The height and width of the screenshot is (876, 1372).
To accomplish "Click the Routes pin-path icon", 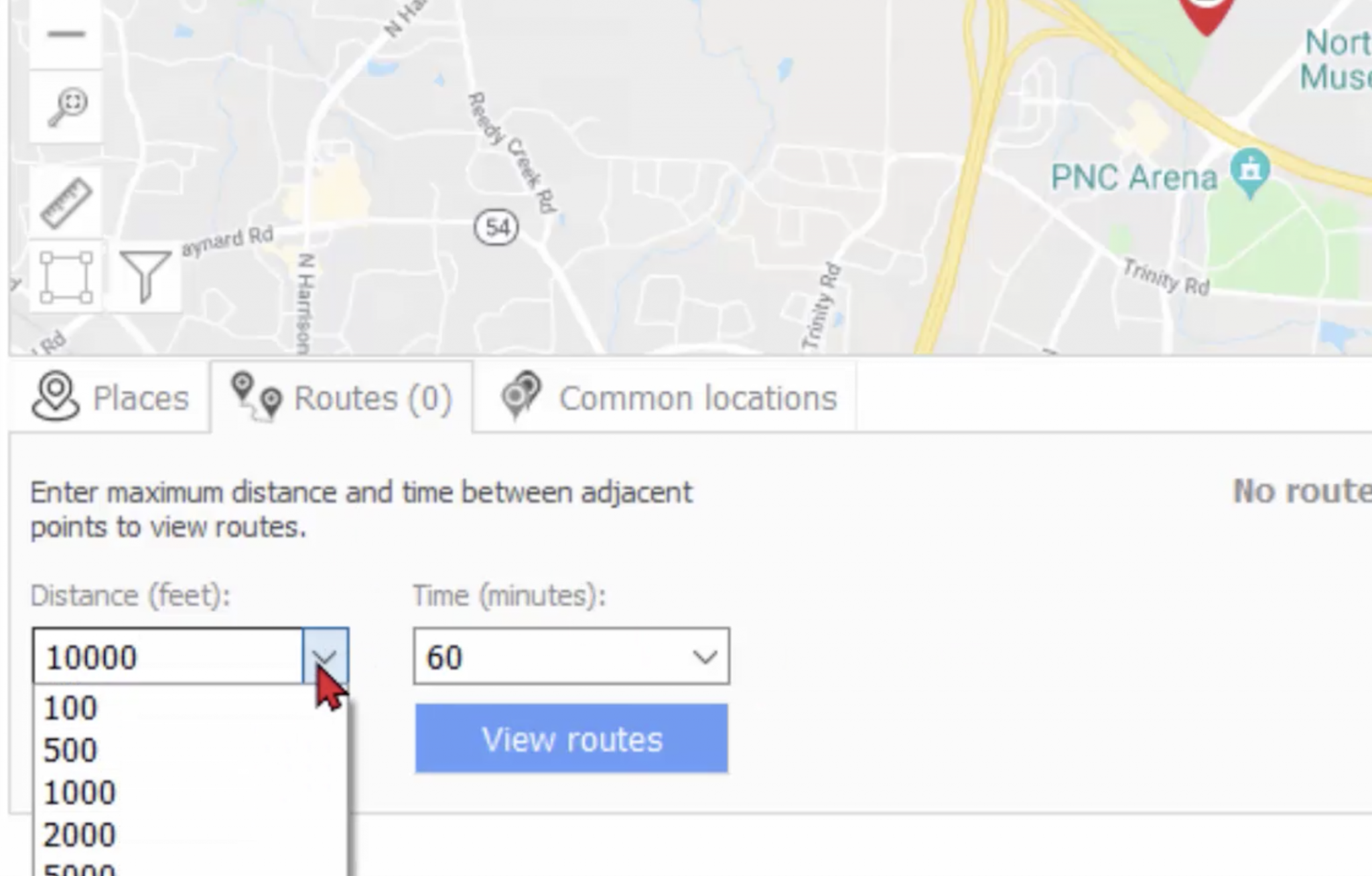I will click(255, 397).
